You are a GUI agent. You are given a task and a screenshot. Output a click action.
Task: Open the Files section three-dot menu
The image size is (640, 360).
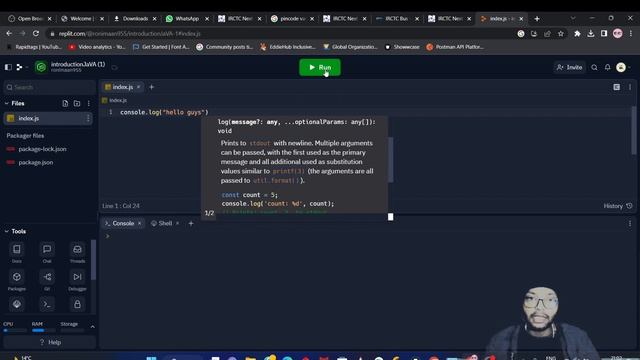click(89, 103)
